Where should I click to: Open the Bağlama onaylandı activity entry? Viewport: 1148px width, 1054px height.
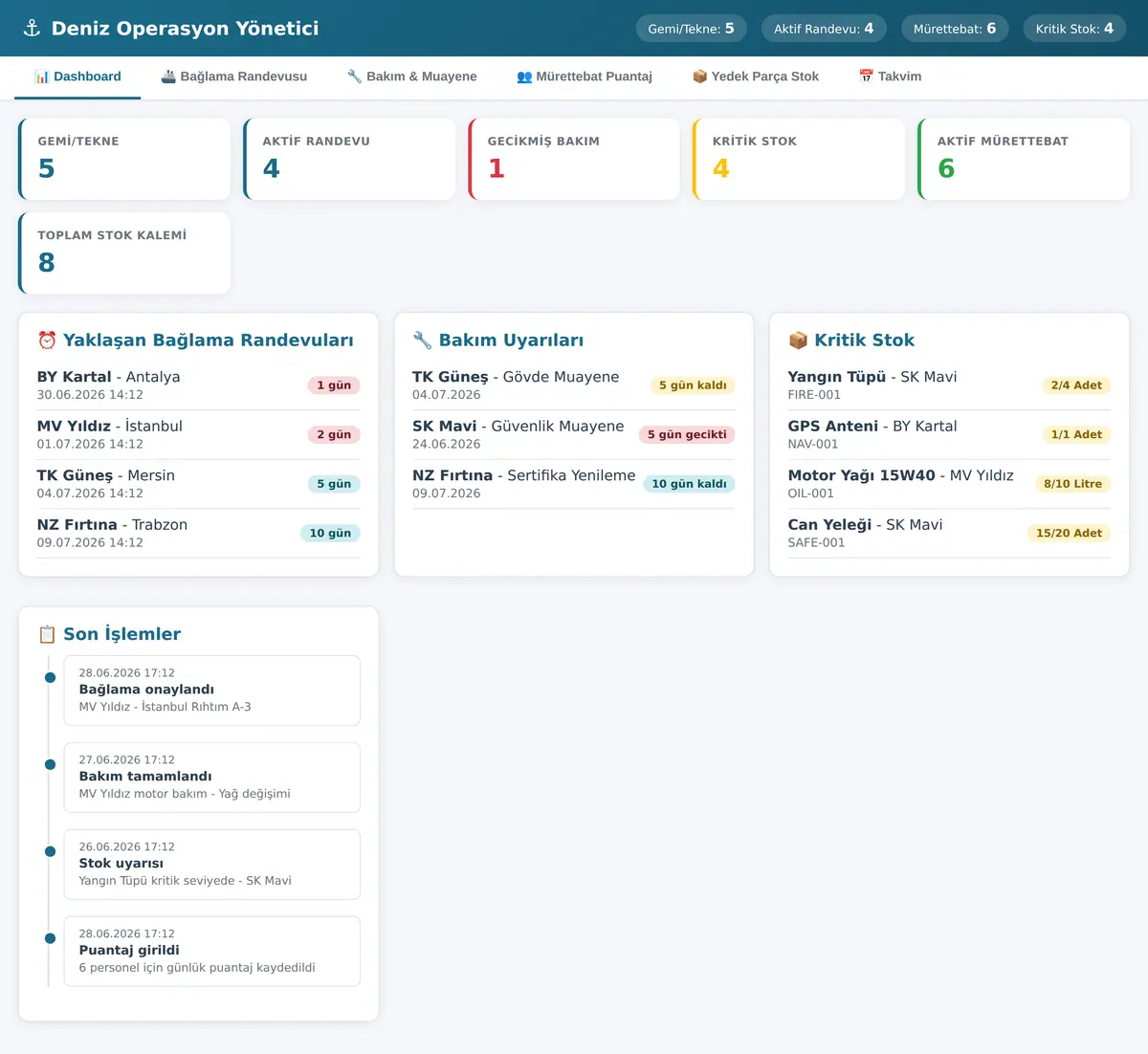211,691
